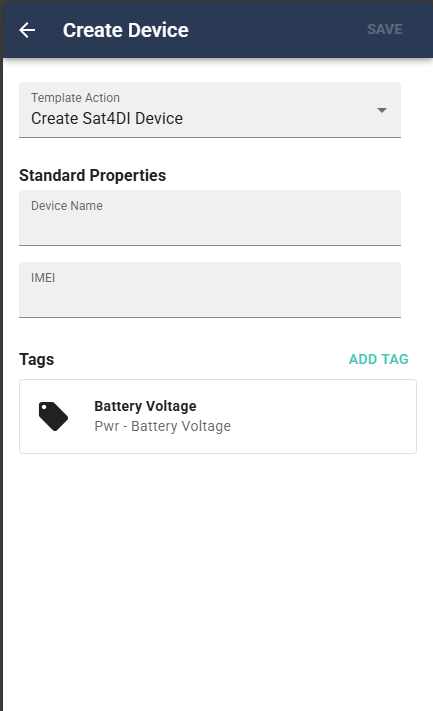The width and height of the screenshot is (433, 711).
Task: Click the tag icon beside Battery Voltage
Action: click(x=53, y=416)
